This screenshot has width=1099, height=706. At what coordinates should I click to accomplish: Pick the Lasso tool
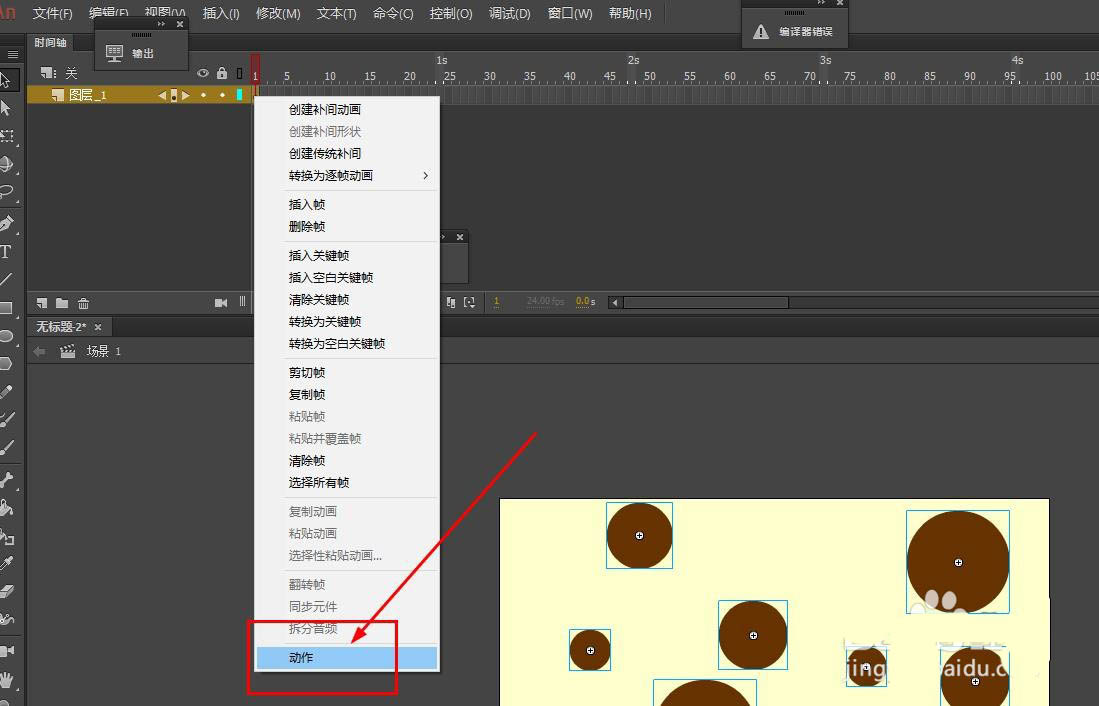6,191
